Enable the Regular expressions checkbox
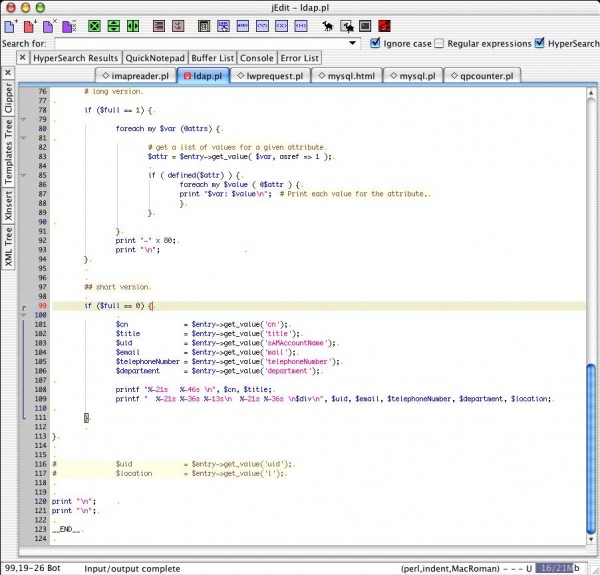This screenshot has width=600, height=575. pos(439,43)
